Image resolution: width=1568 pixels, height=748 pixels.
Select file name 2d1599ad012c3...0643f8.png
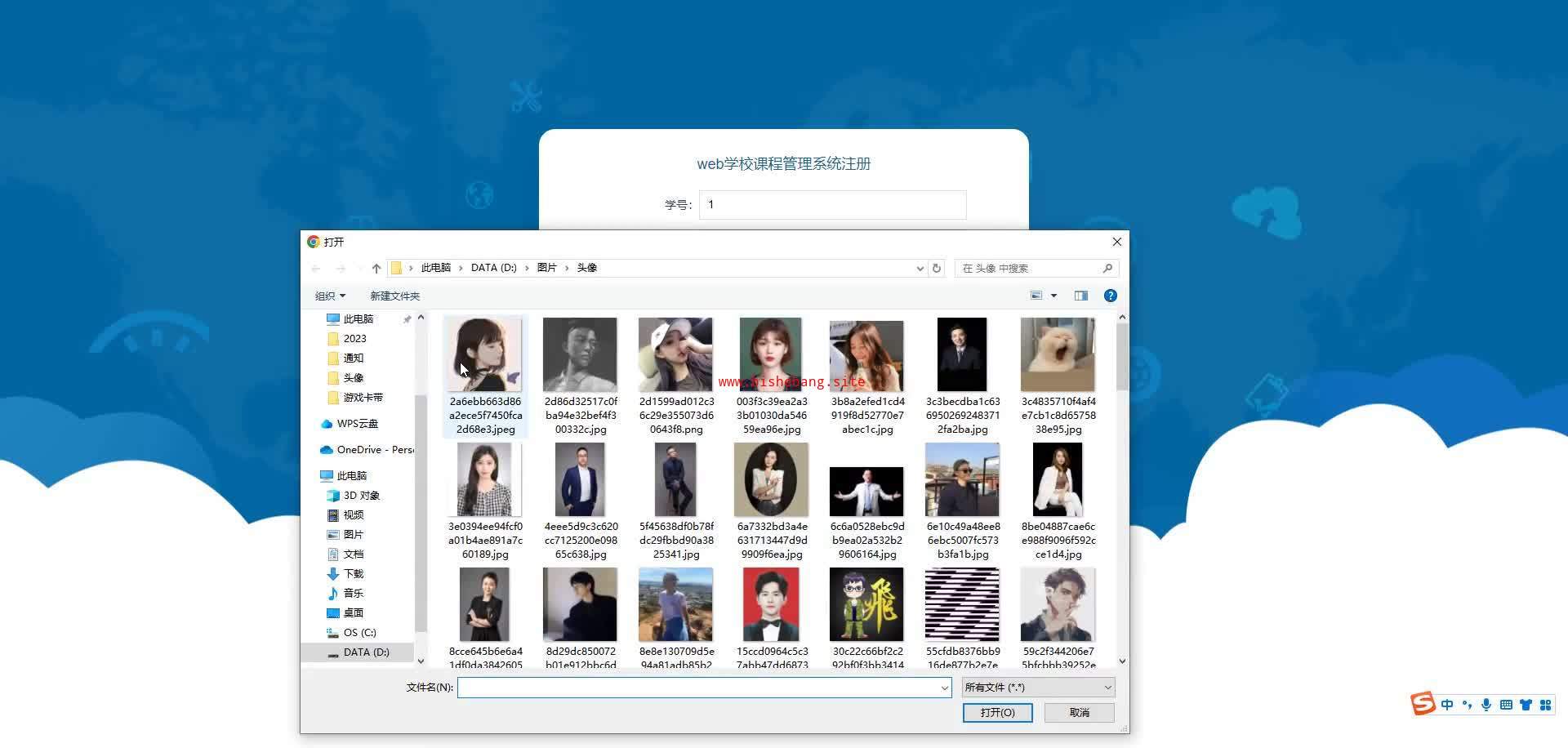(x=676, y=416)
